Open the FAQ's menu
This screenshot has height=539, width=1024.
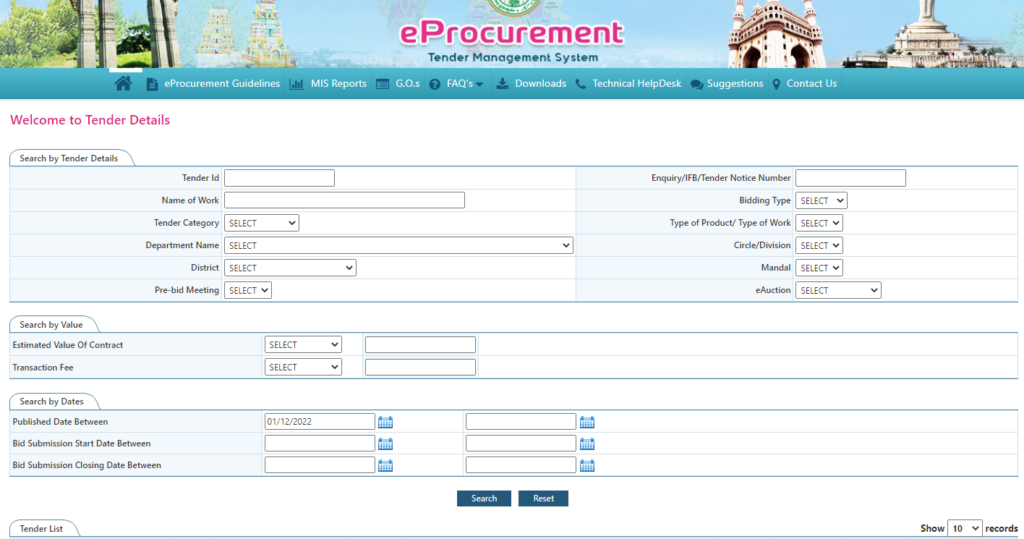(x=457, y=84)
